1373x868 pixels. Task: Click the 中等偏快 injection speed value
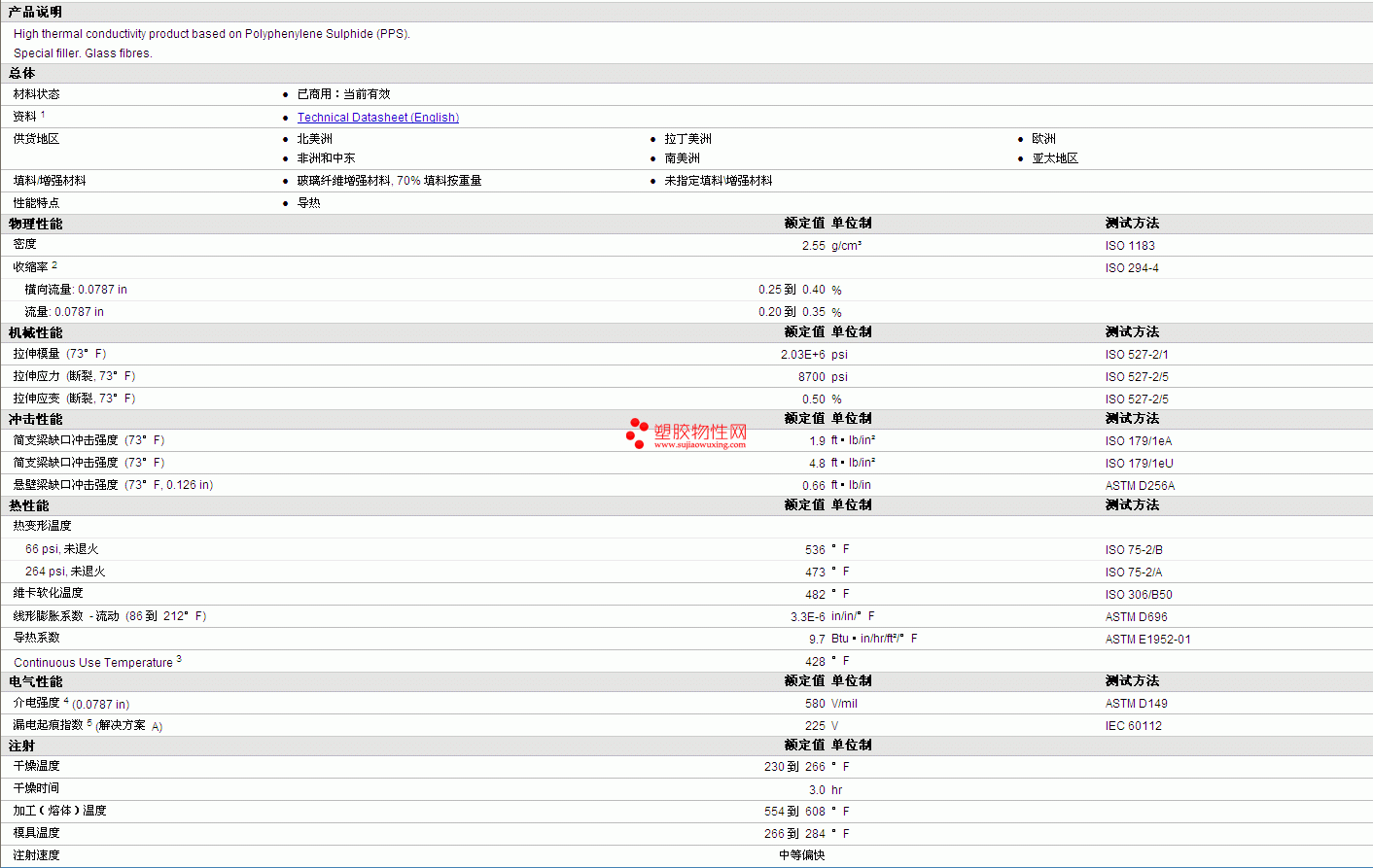point(802,855)
